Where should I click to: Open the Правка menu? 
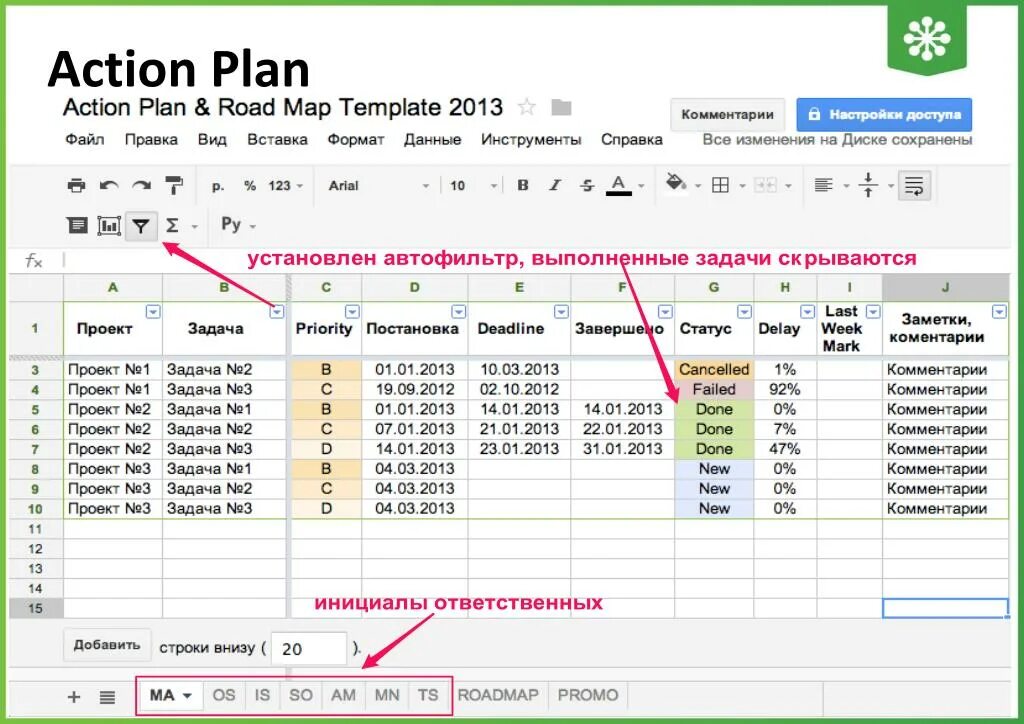[151, 140]
